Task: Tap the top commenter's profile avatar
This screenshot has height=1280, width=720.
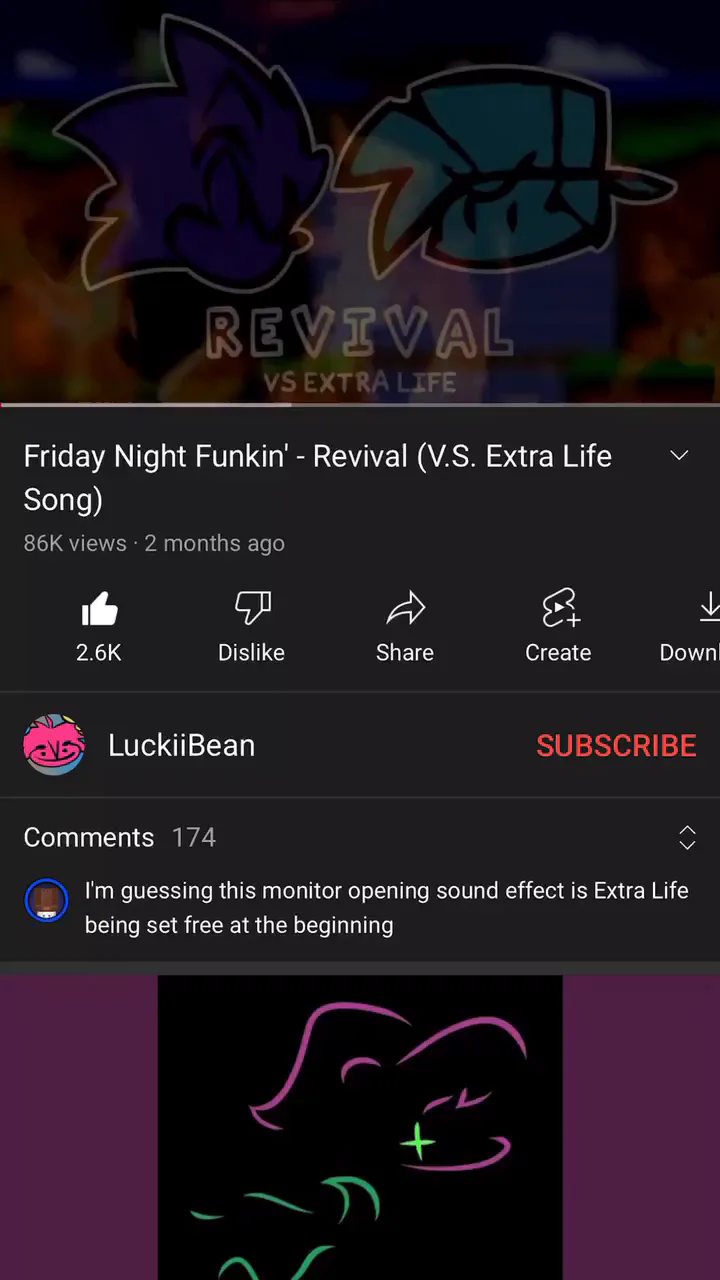Action: point(46,901)
